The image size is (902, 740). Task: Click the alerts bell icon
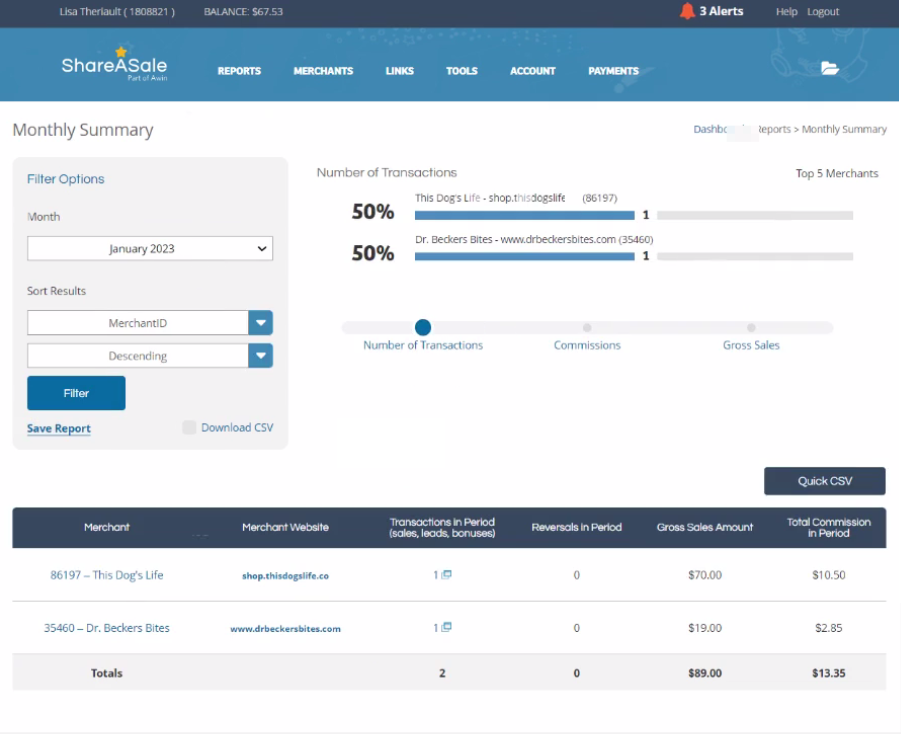coord(687,11)
